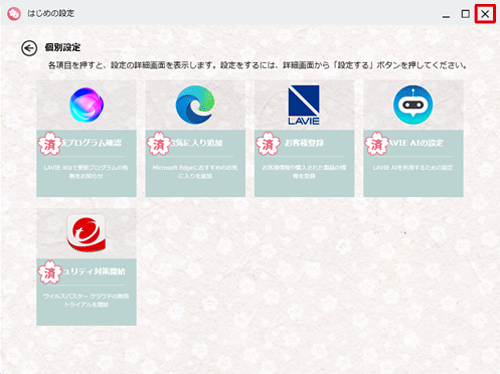Click the Microsoft Edge logo icon
500x374 pixels.
click(195, 105)
